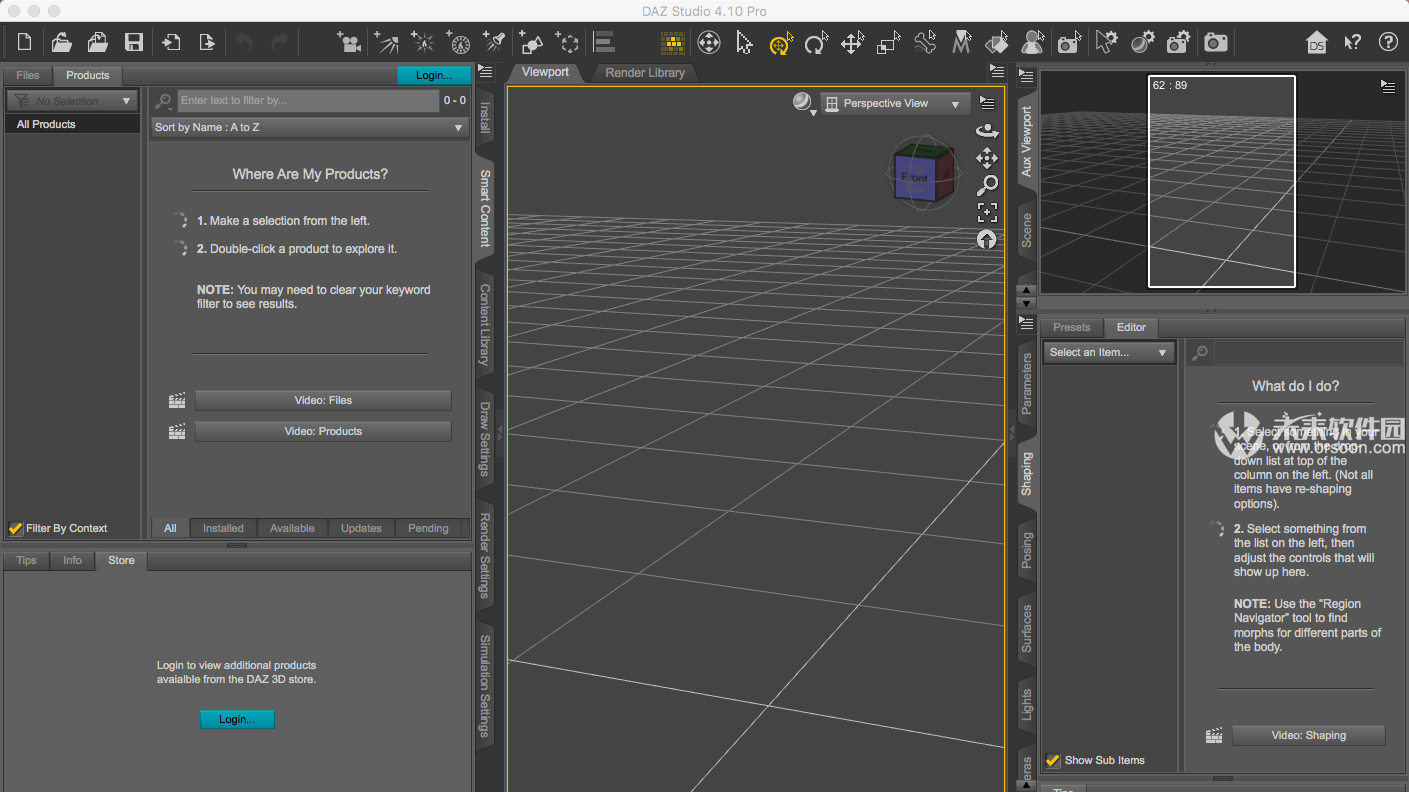
Task: Click the Render camera icon
Action: tap(1216, 42)
